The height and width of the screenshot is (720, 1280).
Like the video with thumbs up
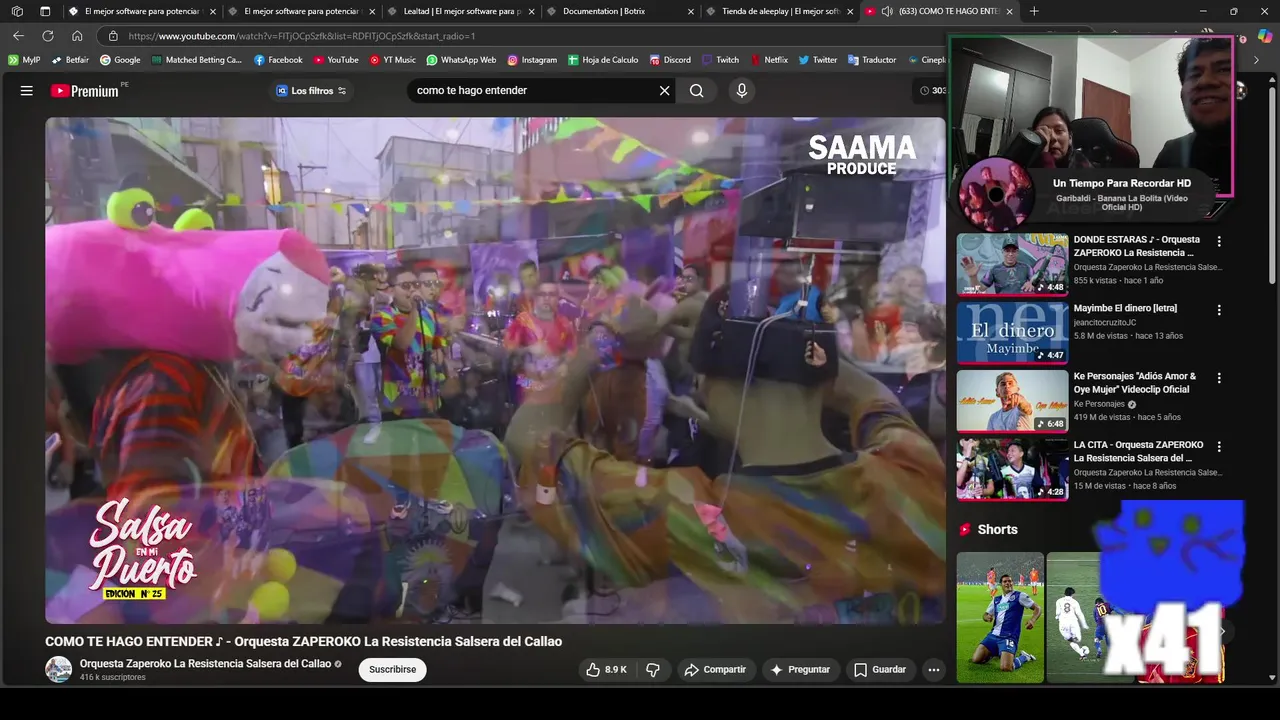pyautogui.click(x=607, y=669)
